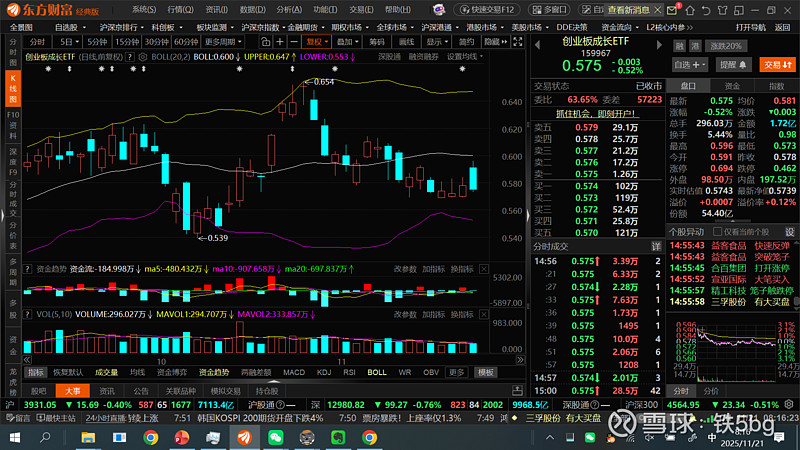800x450 pixels.
Task: Click the 详 detail button for 分时成交
Action: (656, 246)
